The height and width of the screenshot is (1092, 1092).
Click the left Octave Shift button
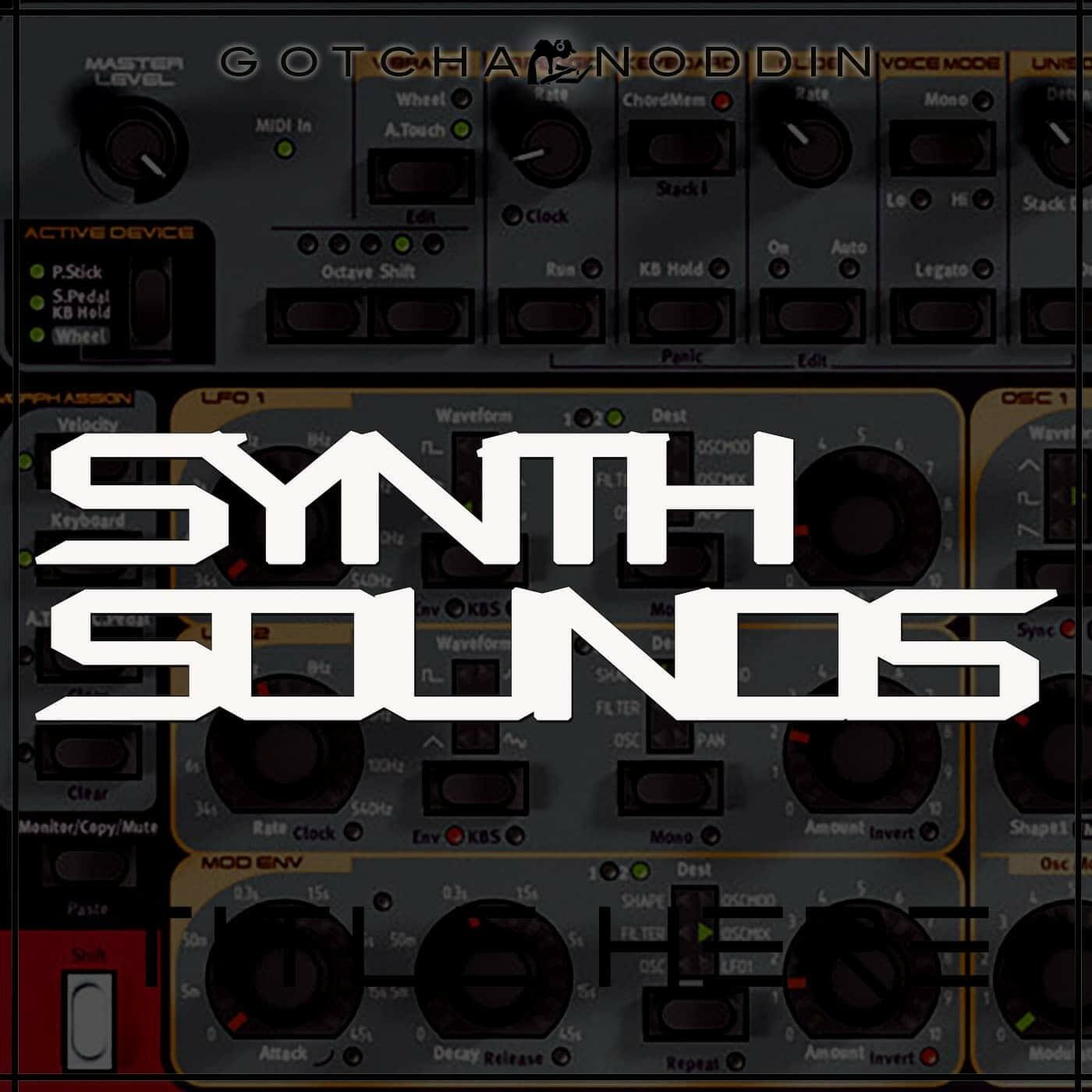tap(318, 316)
